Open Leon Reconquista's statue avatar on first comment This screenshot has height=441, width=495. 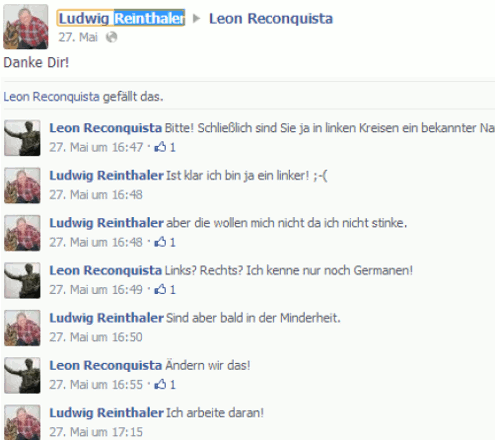pos(22,138)
